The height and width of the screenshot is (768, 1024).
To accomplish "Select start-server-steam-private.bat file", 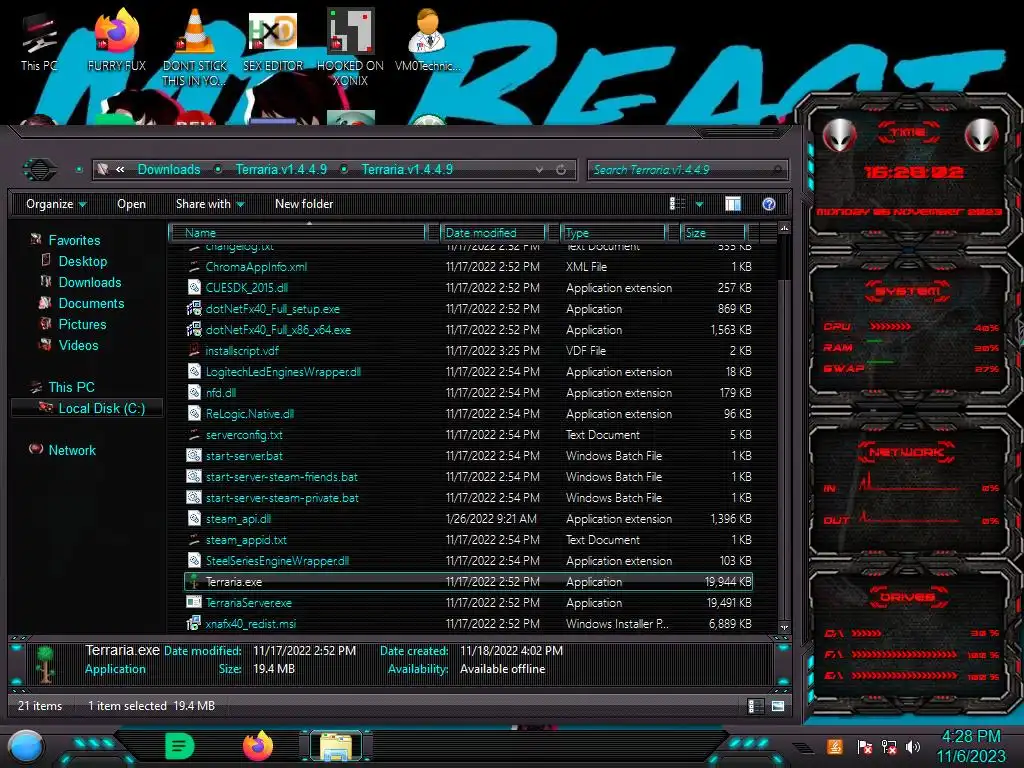I will pos(282,498).
